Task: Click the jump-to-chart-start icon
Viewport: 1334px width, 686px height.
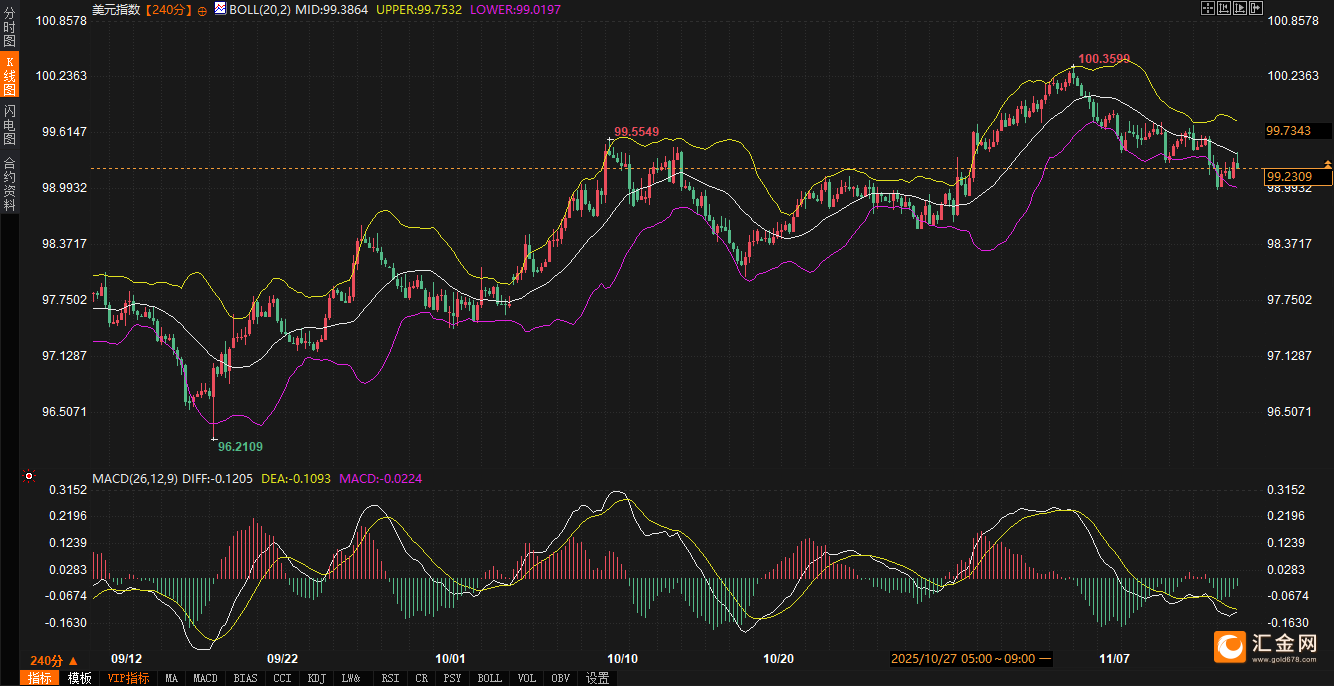Action: (1224, 8)
